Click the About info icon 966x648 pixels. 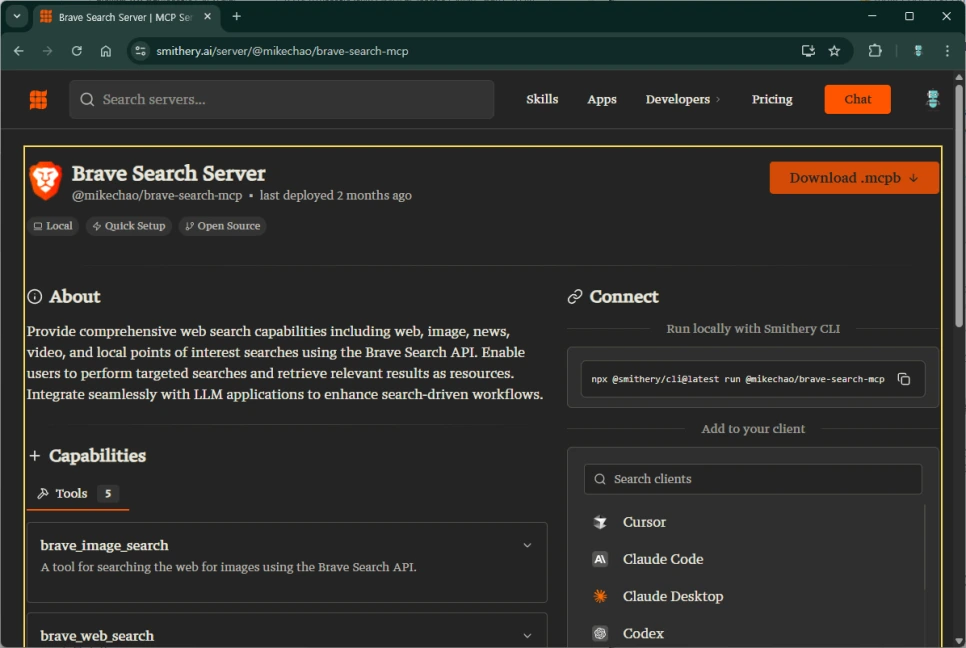click(35, 297)
